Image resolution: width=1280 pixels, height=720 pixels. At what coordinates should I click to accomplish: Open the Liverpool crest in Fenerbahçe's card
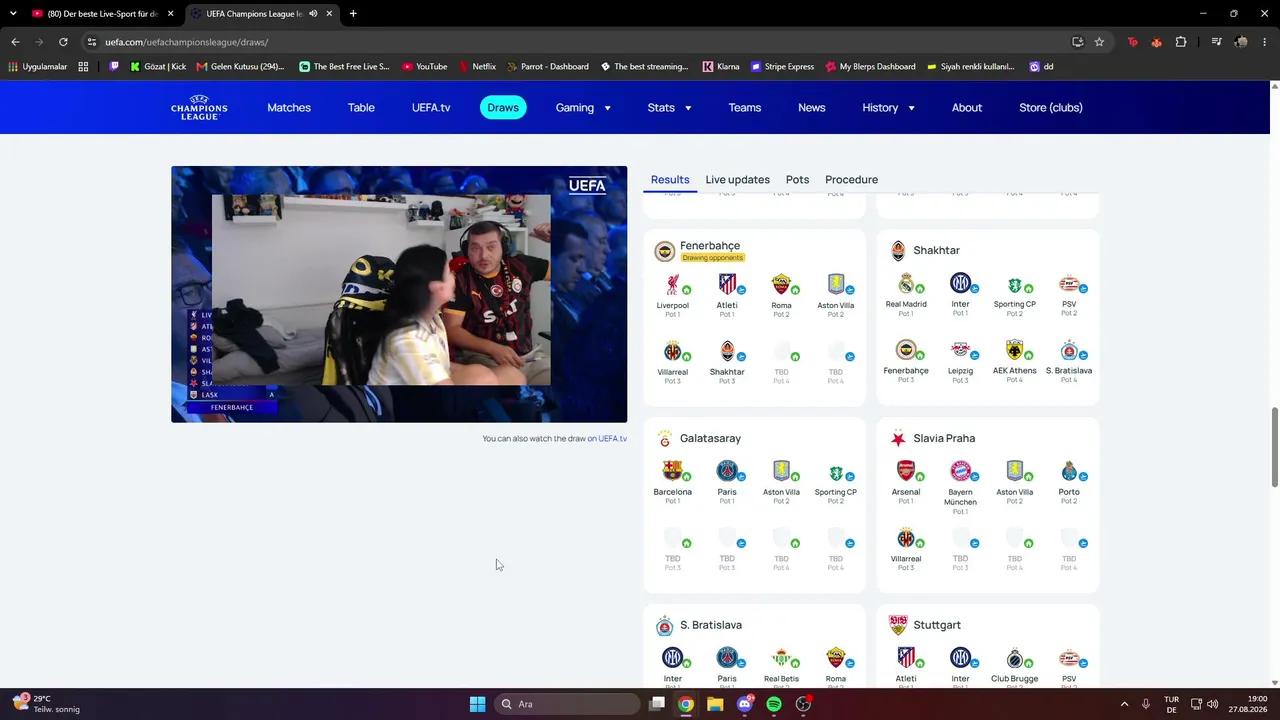click(673, 285)
